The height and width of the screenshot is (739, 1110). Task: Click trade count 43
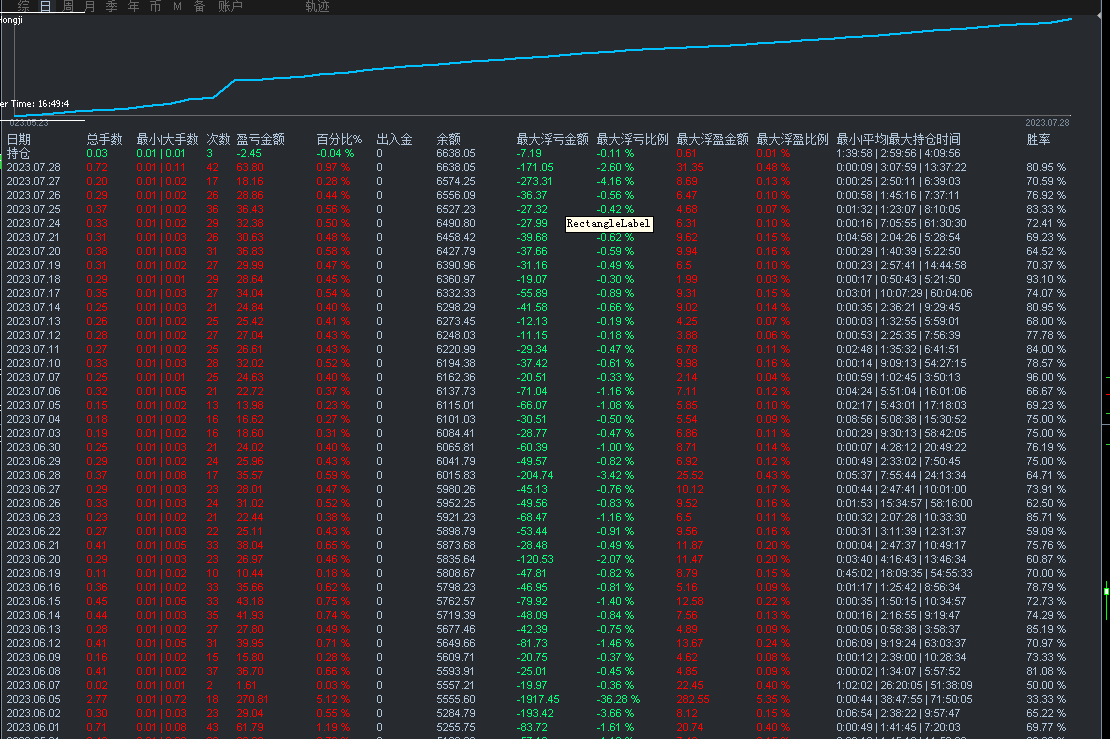(212, 728)
